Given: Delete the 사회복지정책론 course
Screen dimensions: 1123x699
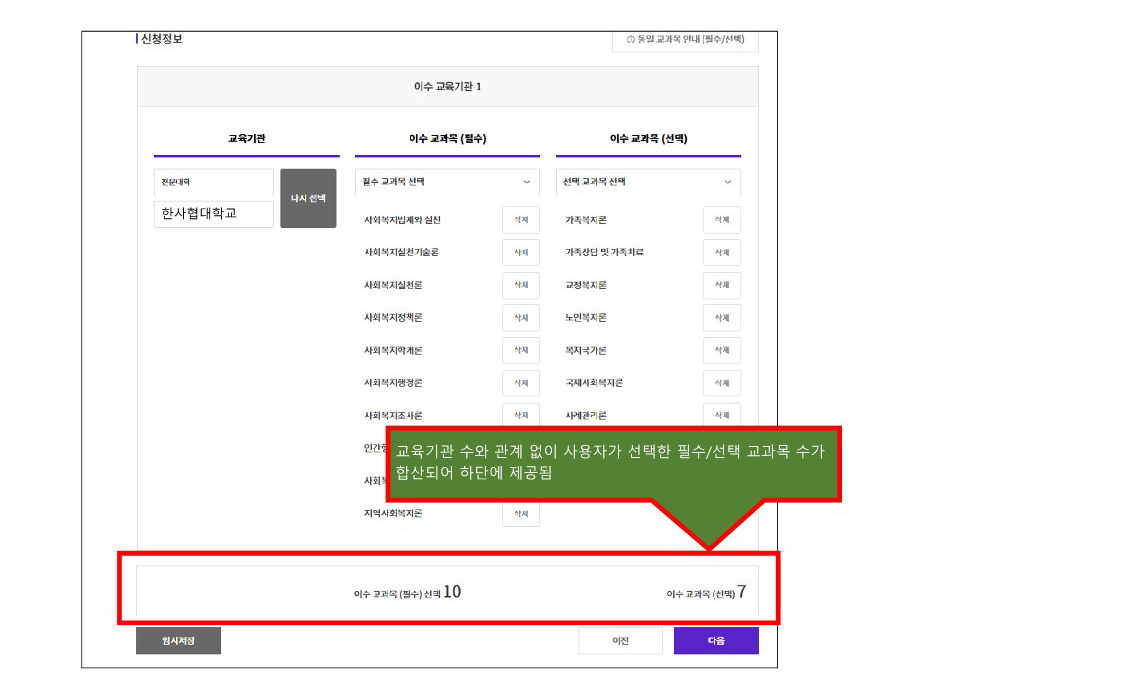Looking at the screenshot, I should pyautogui.click(x=521, y=318).
